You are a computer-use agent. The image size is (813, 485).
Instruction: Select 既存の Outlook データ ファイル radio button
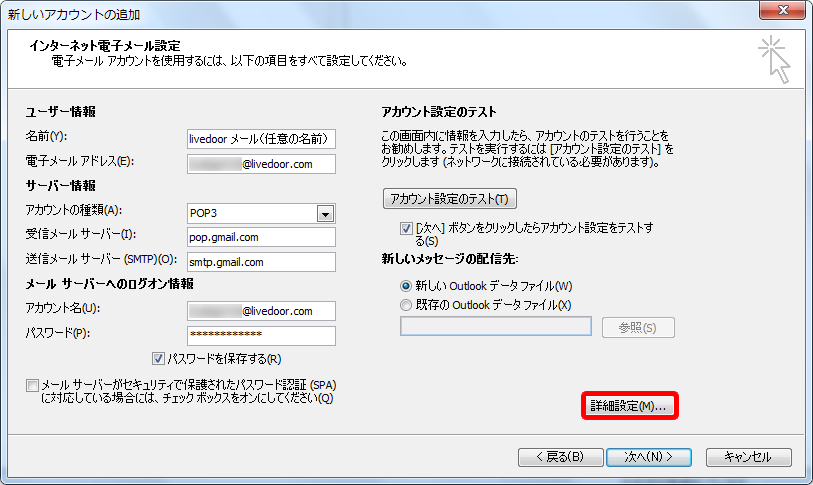[x=405, y=305]
